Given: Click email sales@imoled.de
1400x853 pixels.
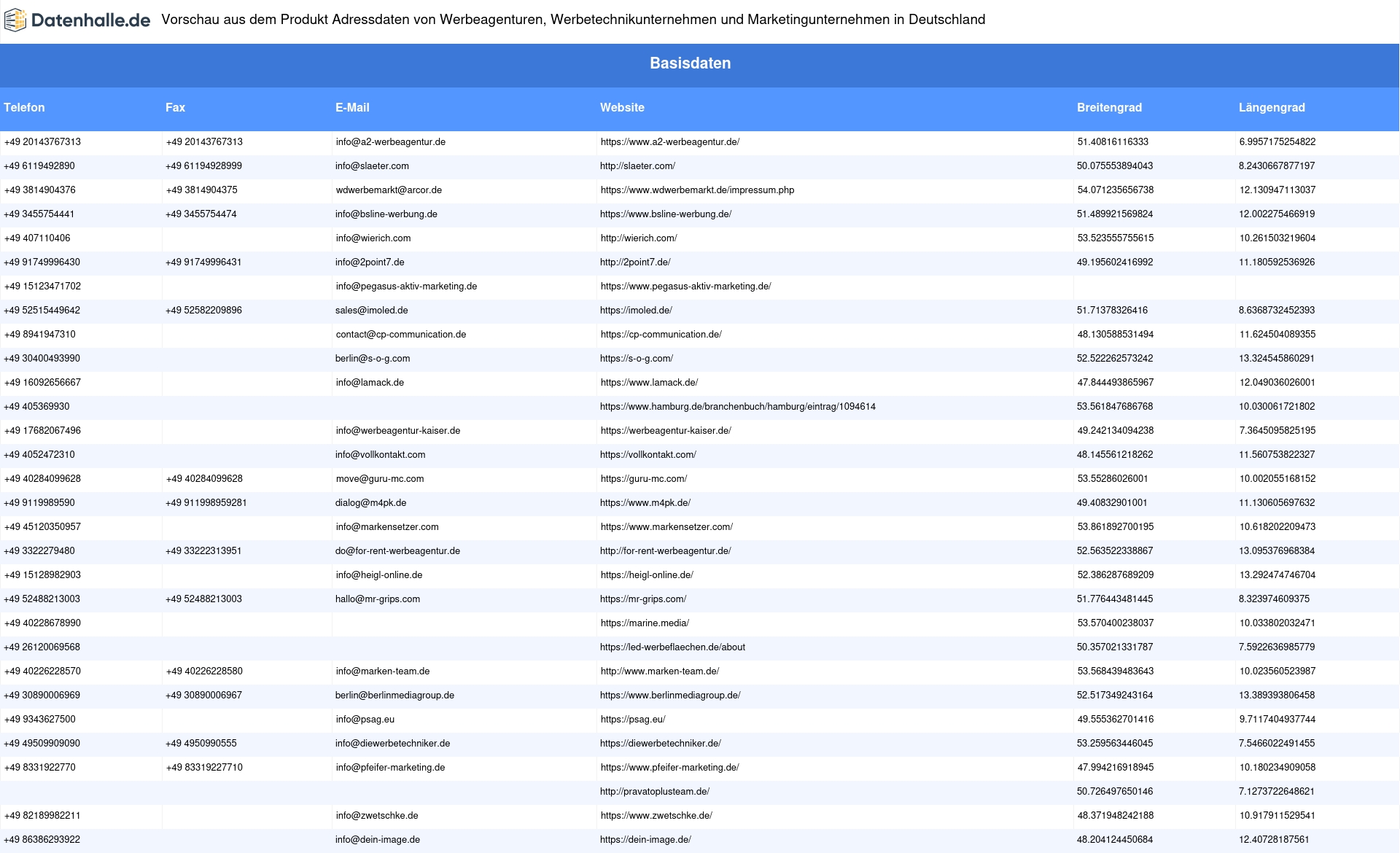Looking at the screenshot, I should [x=371, y=311].
